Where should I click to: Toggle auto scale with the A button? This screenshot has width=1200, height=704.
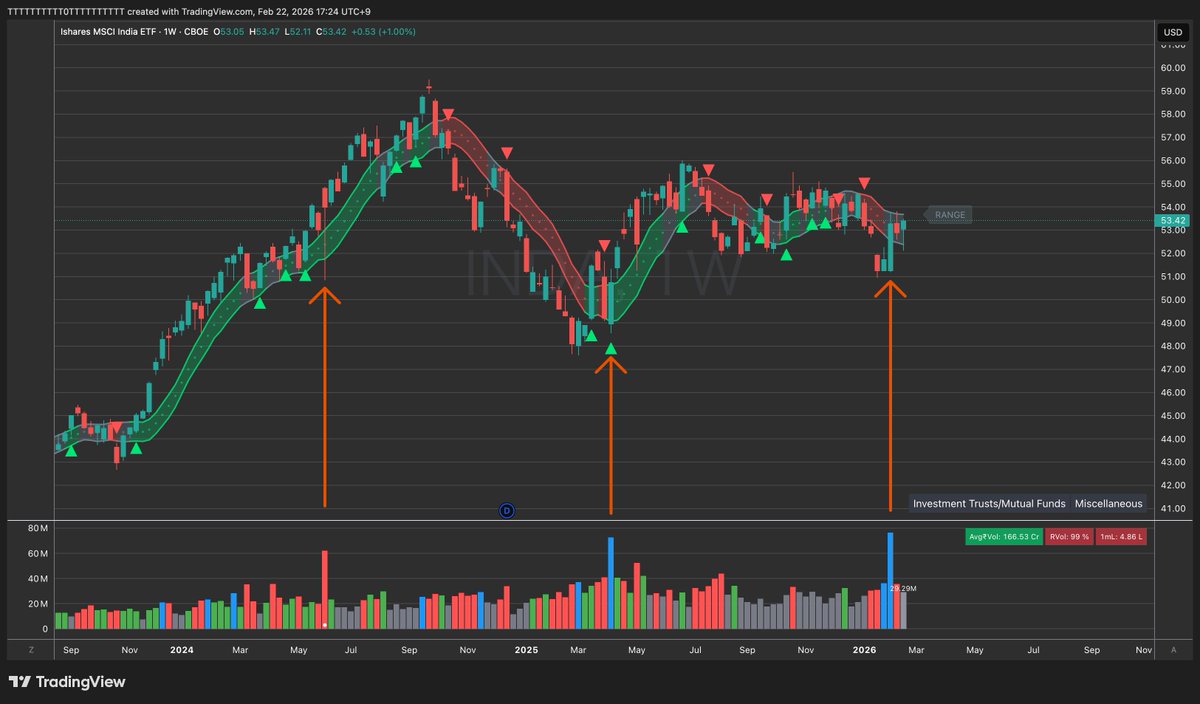point(1173,650)
